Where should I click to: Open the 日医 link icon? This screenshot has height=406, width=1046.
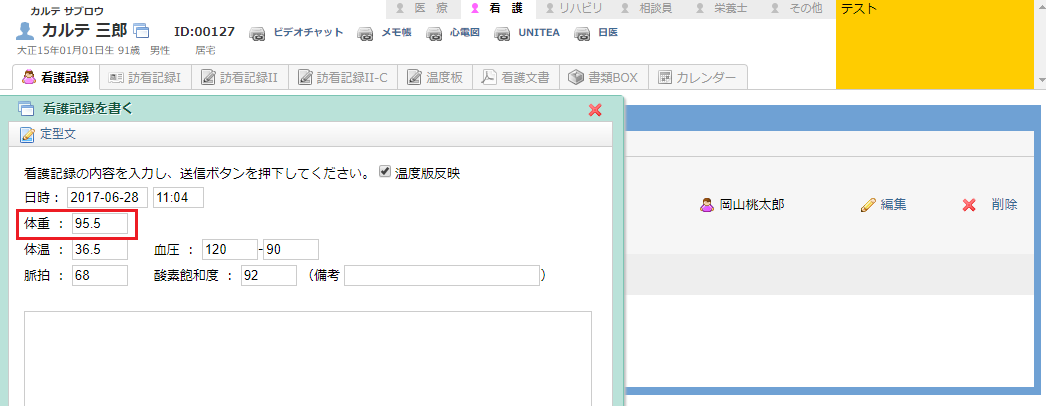coord(583,33)
